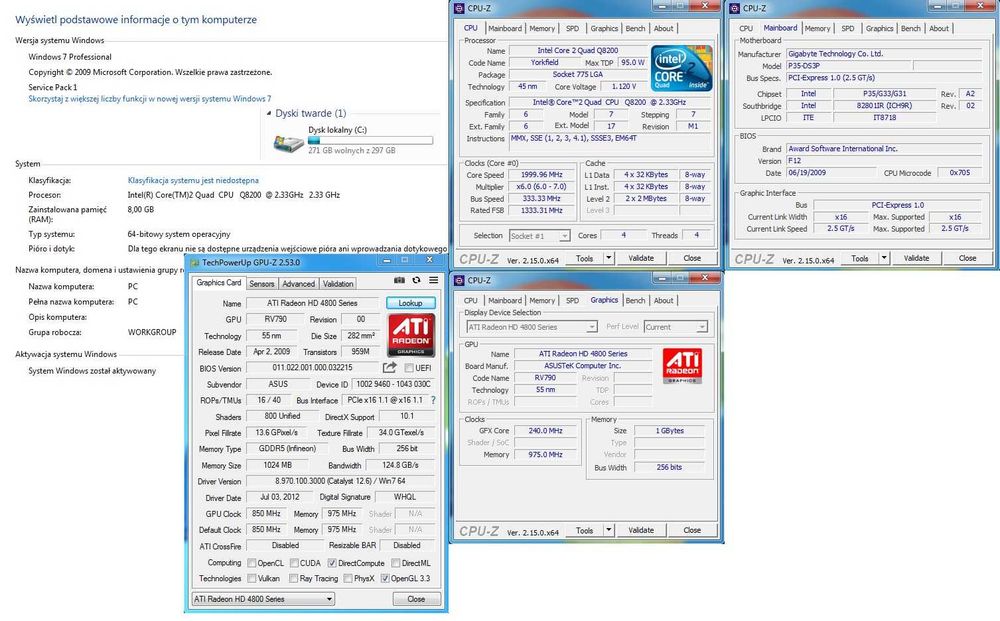Image resolution: width=1000 pixels, height=621 pixels.
Task: Click Core Speed value 1999.96 MHz
Action: pos(542,175)
